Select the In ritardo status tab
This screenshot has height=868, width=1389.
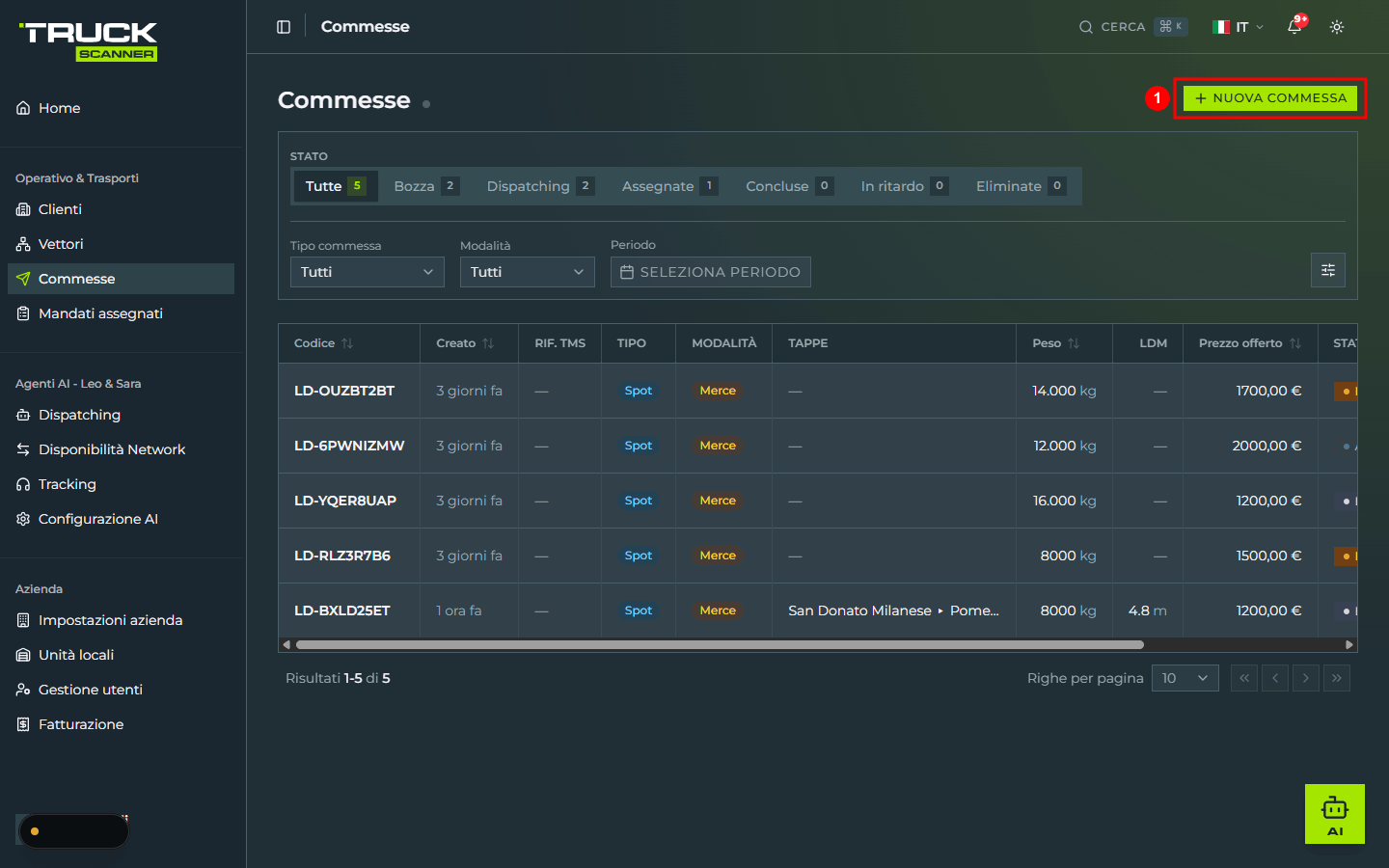[x=904, y=186]
